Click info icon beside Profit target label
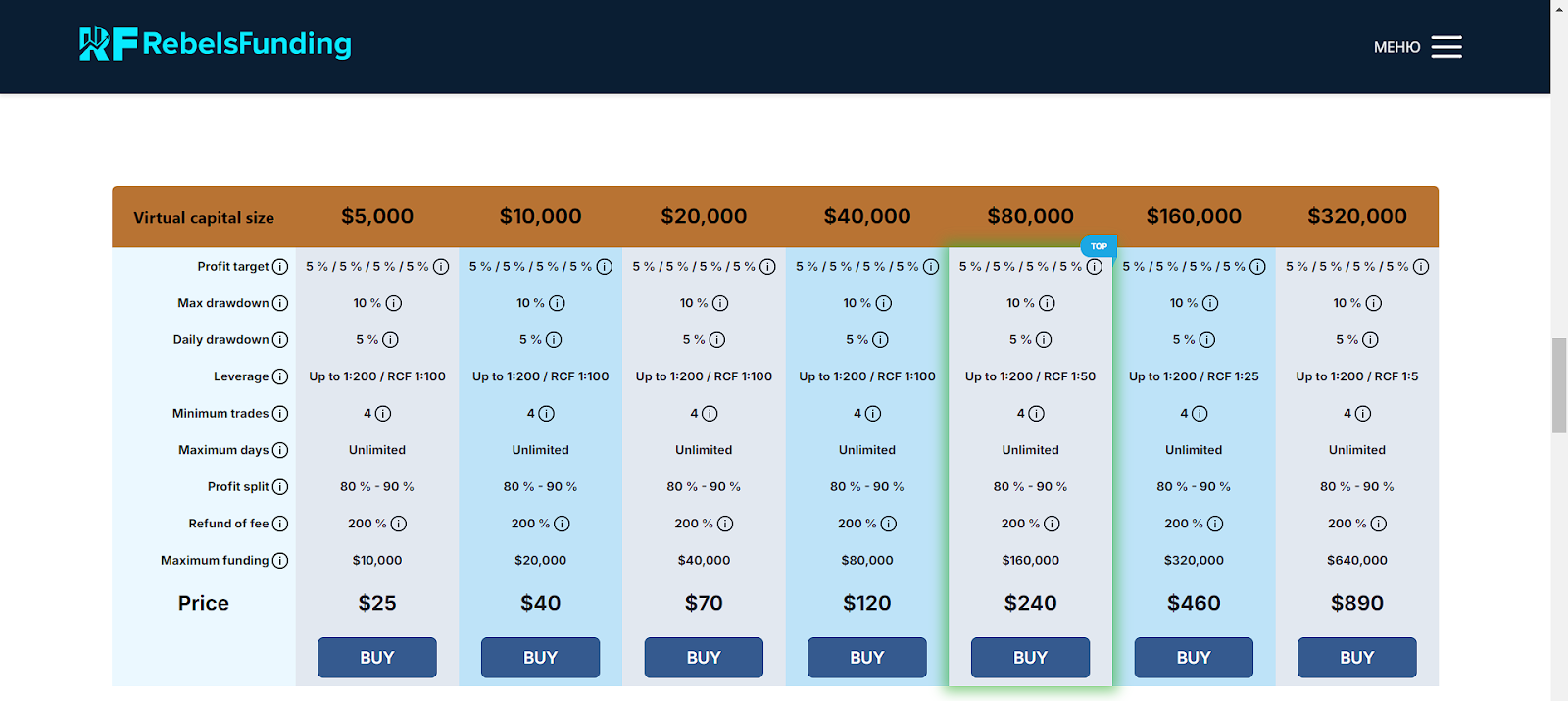This screenshot has width=1568, height=701. click(x=280, y=267)
